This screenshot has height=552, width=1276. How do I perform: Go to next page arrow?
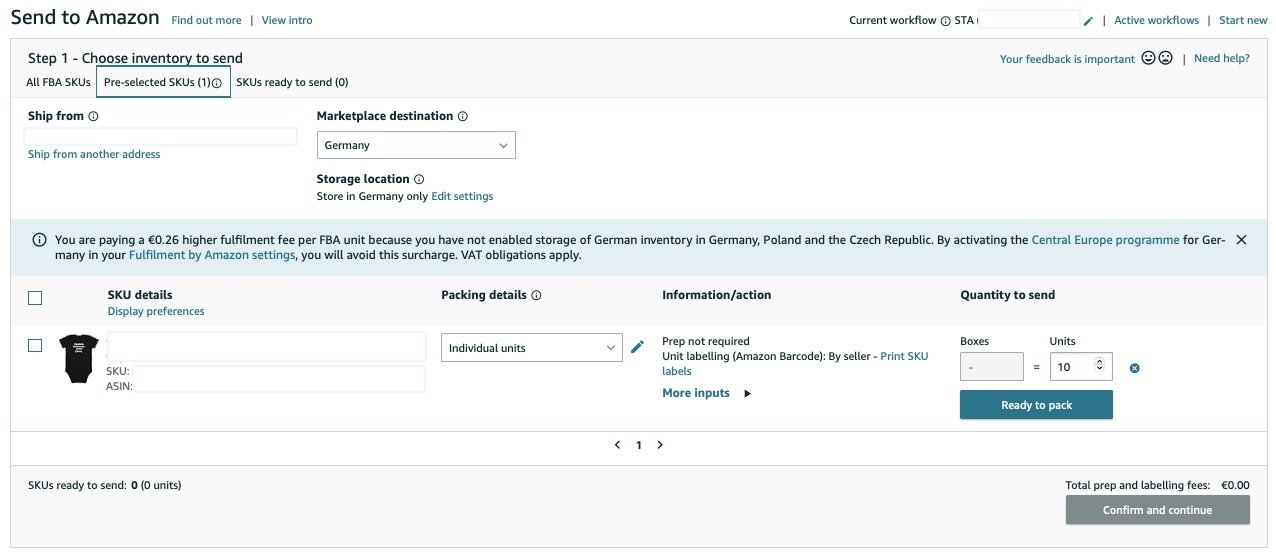[660, 445]
